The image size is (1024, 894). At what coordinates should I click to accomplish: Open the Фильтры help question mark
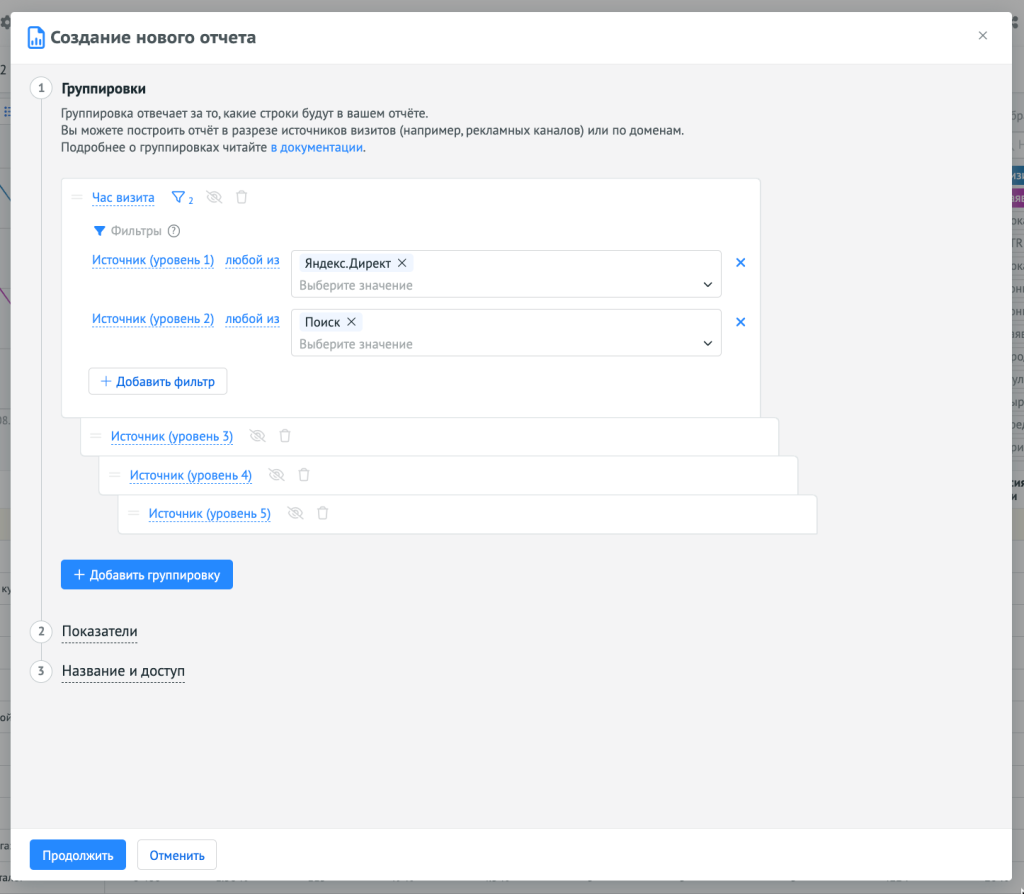point(174,231)
